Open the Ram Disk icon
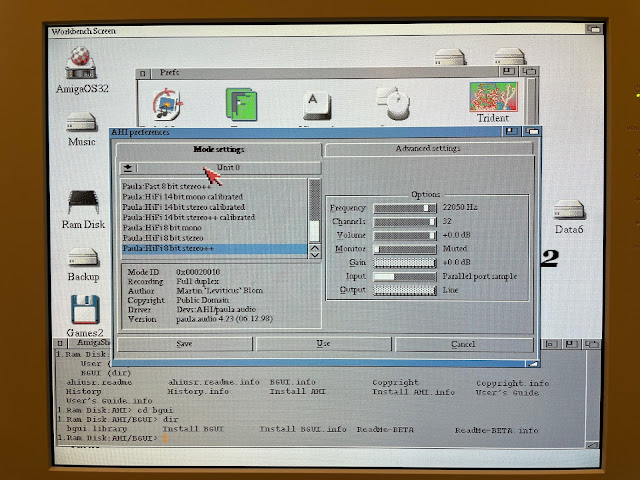Screen dimensions: 640x480 (x=83, y=202)
